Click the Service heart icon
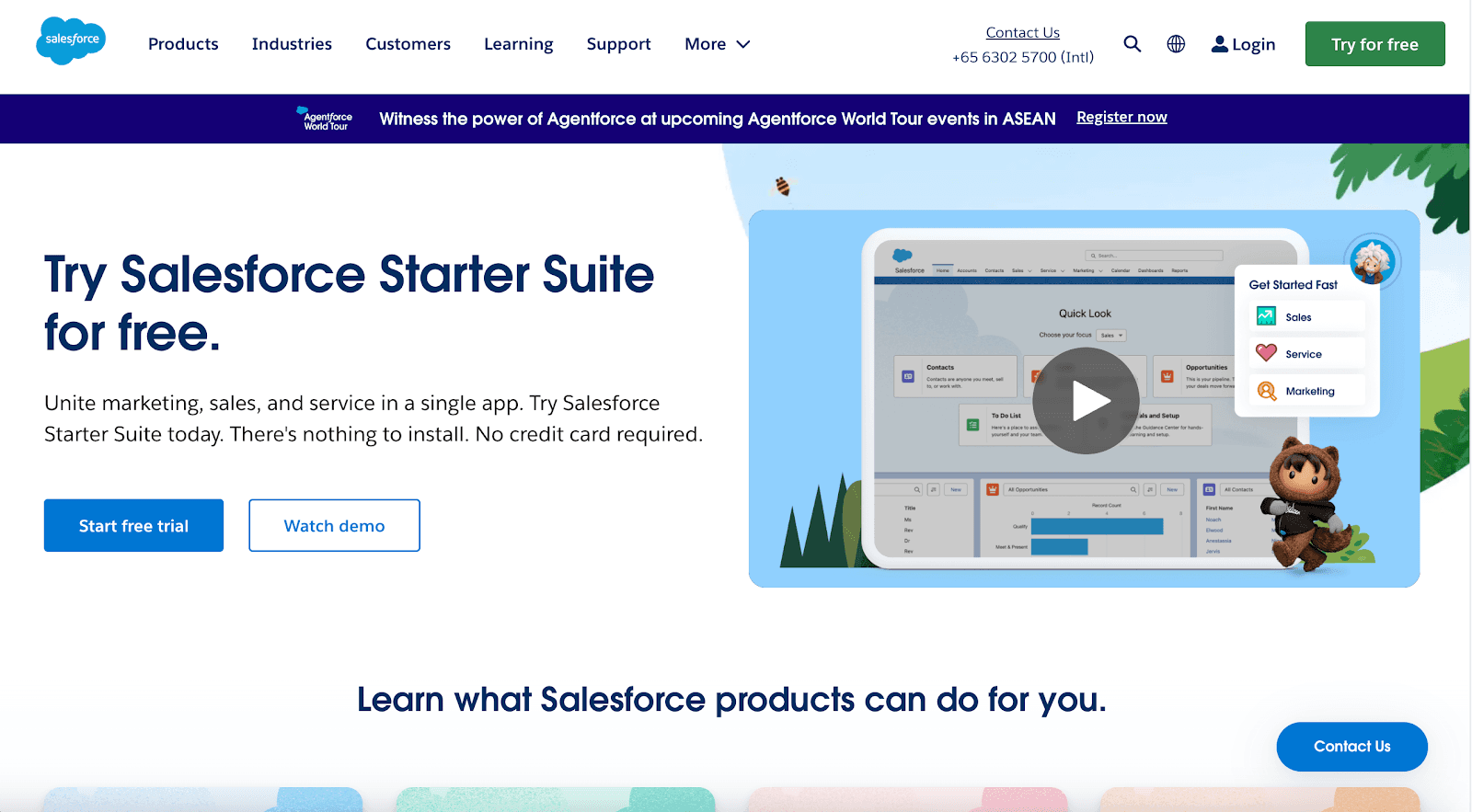The image size is (1472, 812). (1267, 353)
